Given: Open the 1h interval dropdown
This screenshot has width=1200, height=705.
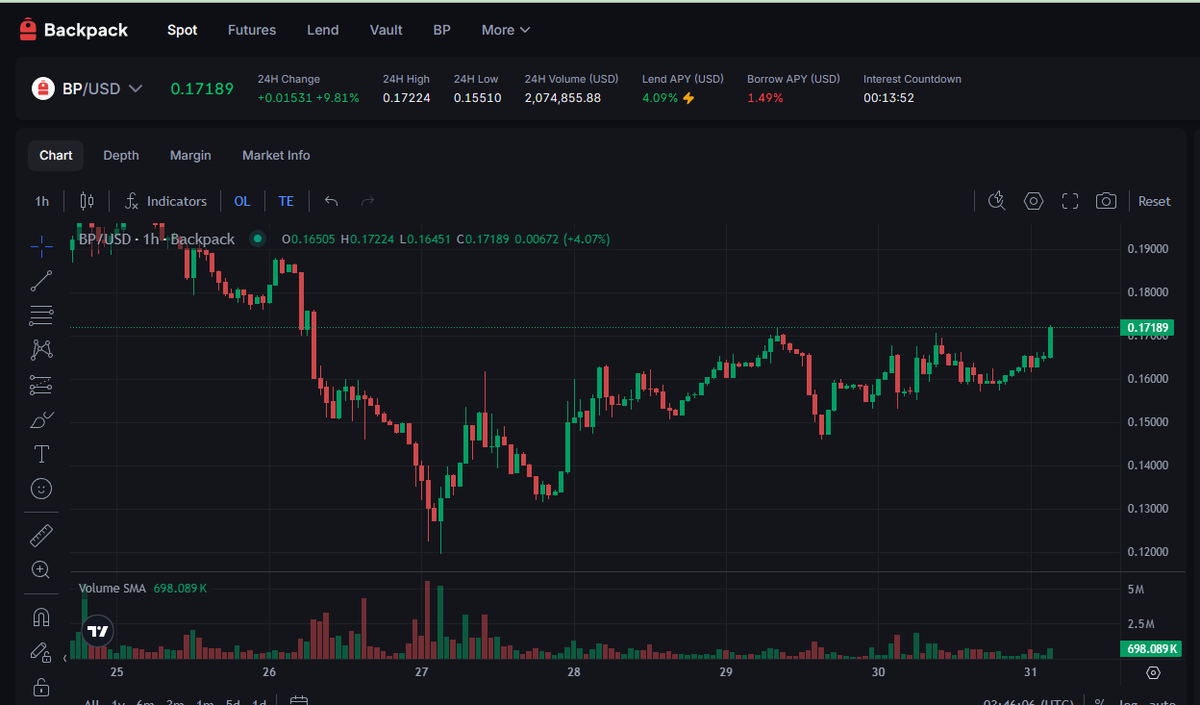Looking at the screenshot, I should [42, 201].
